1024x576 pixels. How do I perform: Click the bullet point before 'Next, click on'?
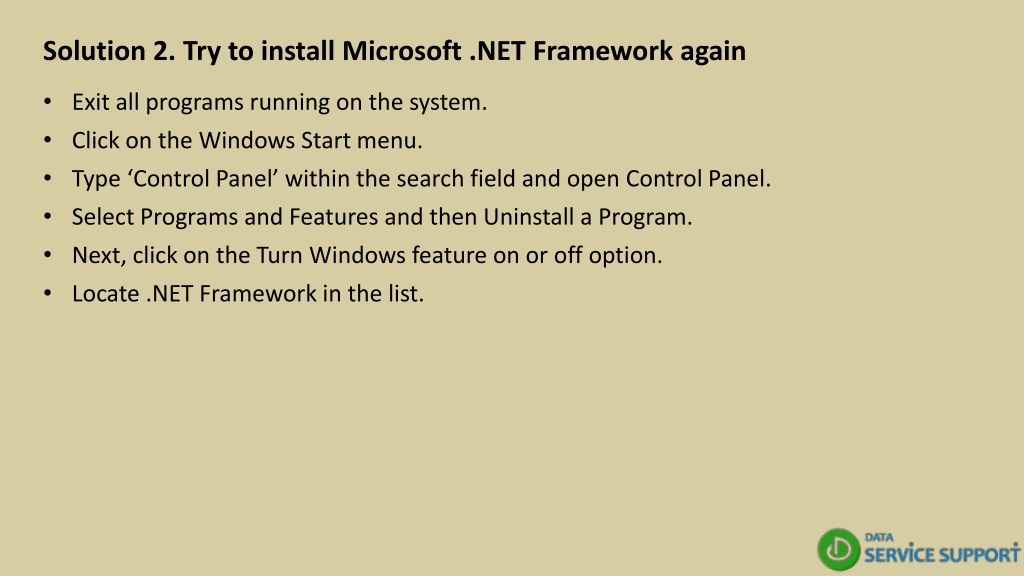coord(48,255)
